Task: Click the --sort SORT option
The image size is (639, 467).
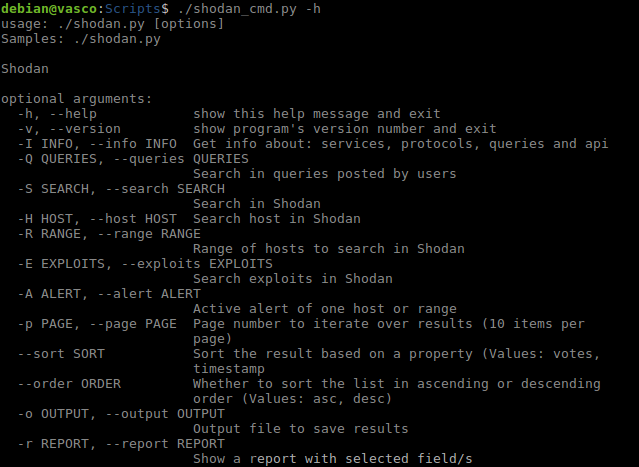Action: pos(60,353)
